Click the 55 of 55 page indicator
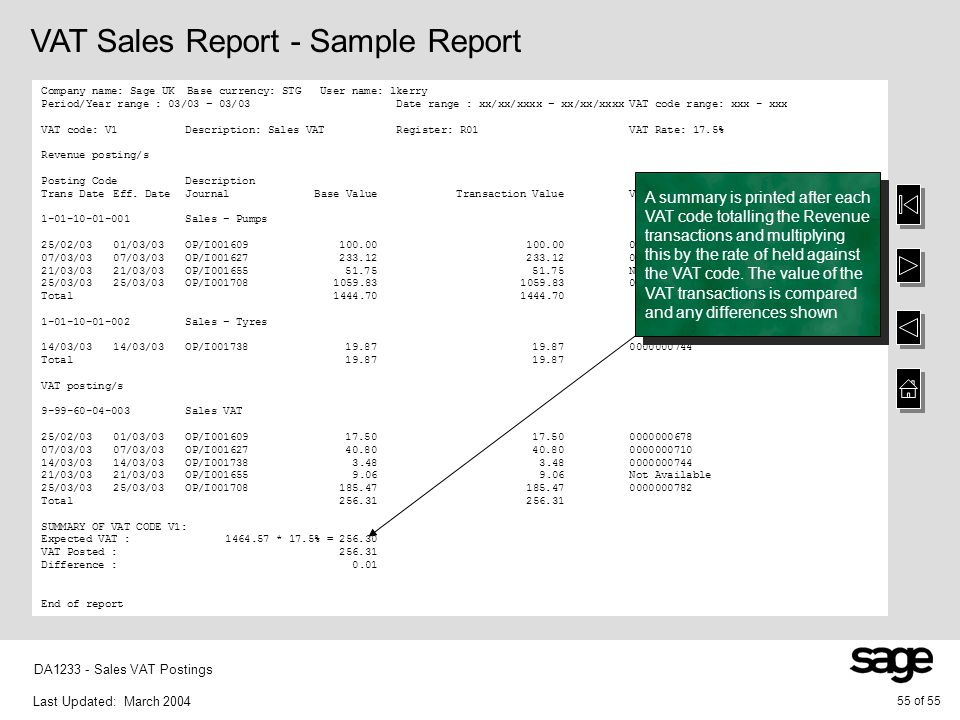The height and width of the screenshot is (720, 960). pos(918,701)
